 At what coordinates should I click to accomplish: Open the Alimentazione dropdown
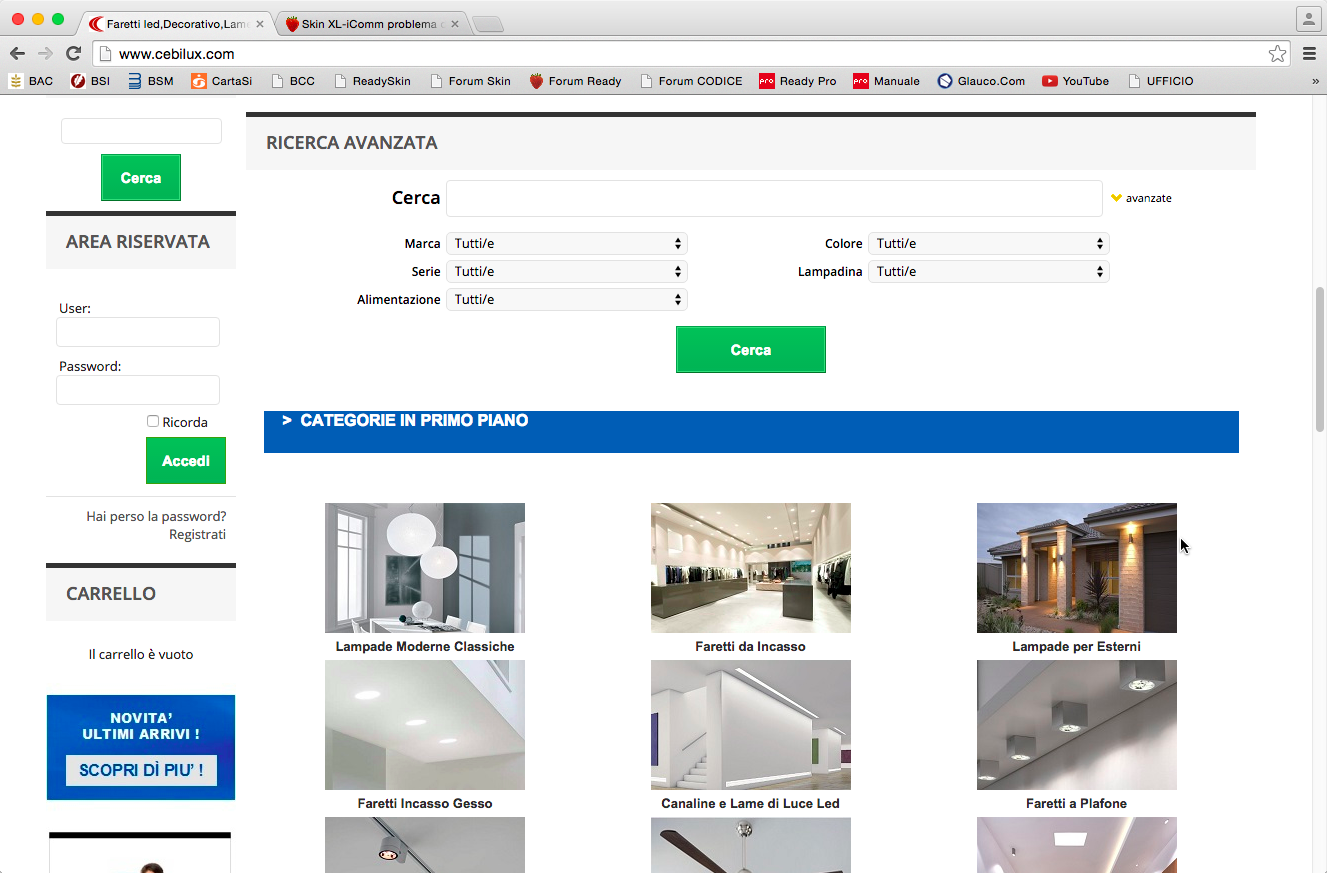[567, 300]
